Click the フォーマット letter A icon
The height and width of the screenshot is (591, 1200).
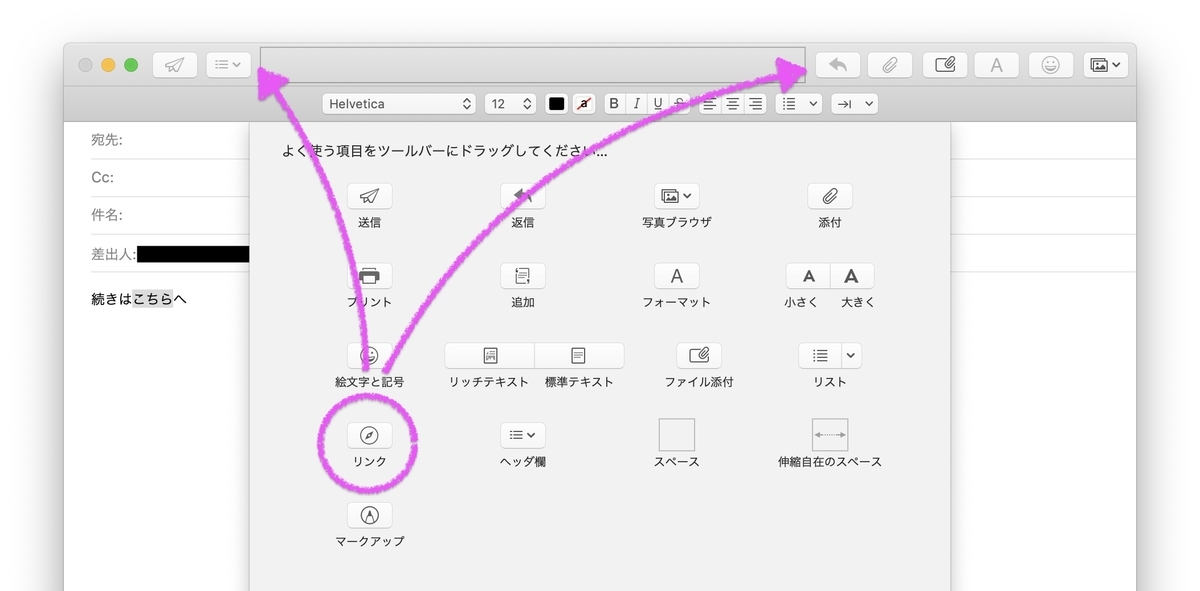pyautogui.click(x=677, y=275)
